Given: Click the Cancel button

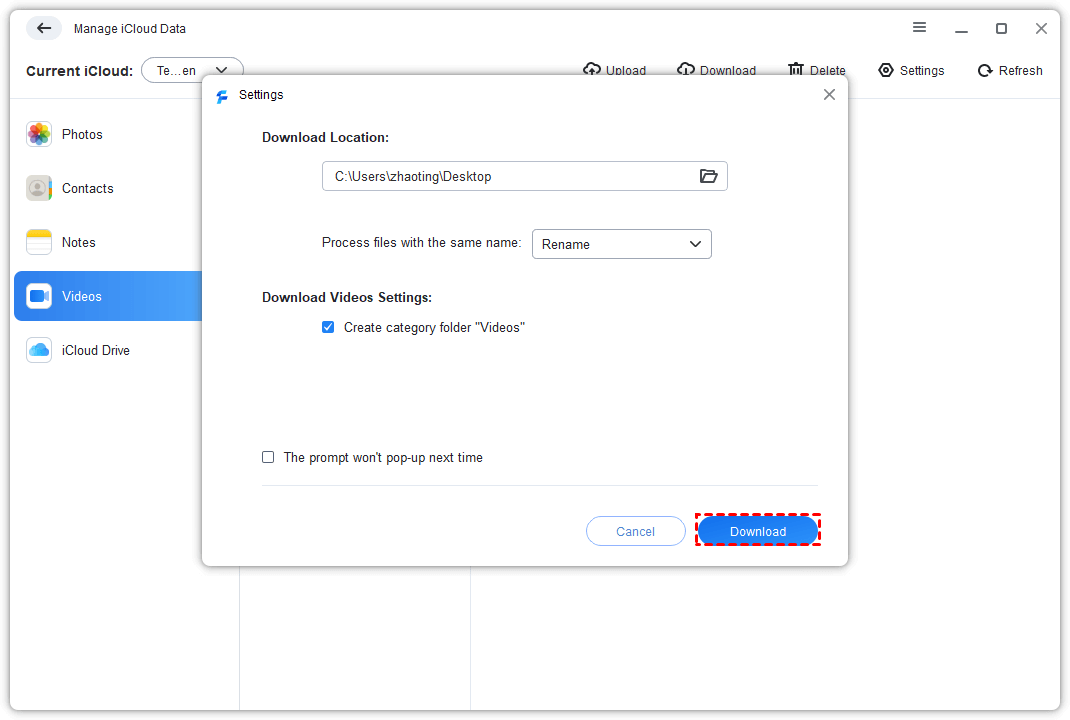Looking at the screenshot, I should pyautogui.click(x=635, y=531).
